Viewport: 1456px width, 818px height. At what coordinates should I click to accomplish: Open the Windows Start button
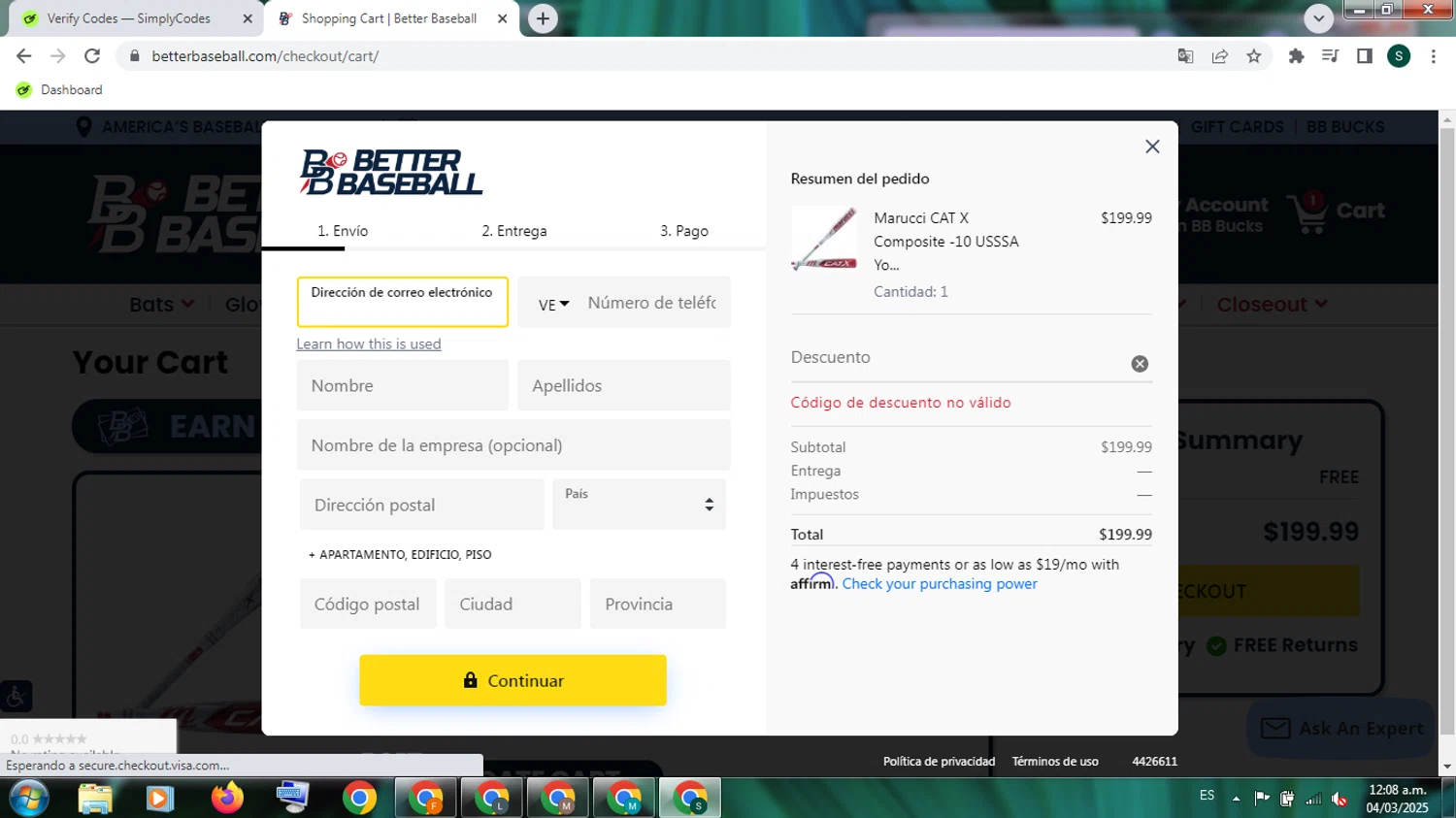[28, 798]
